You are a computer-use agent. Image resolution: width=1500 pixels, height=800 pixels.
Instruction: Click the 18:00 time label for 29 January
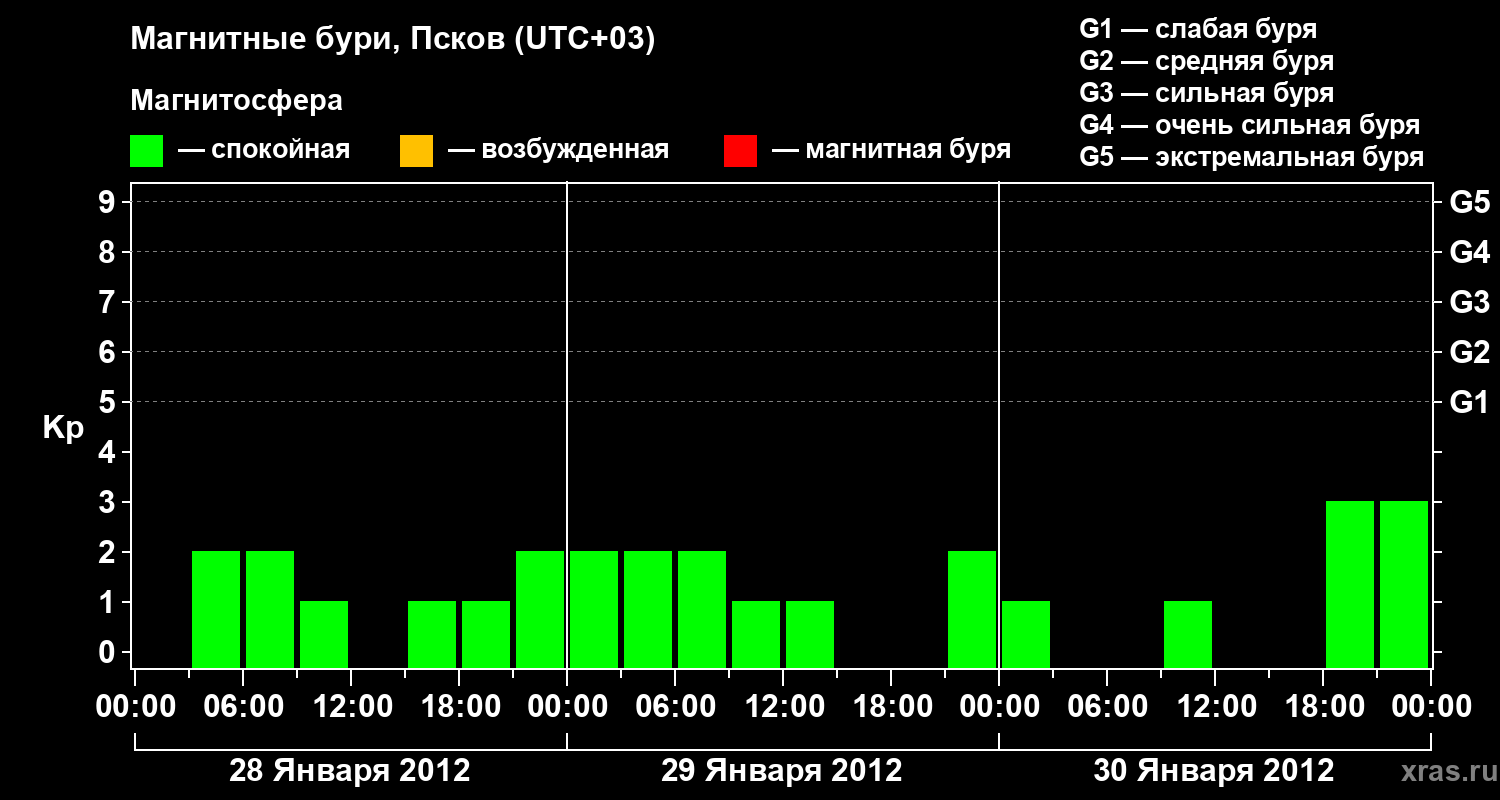tap(891, 707)
